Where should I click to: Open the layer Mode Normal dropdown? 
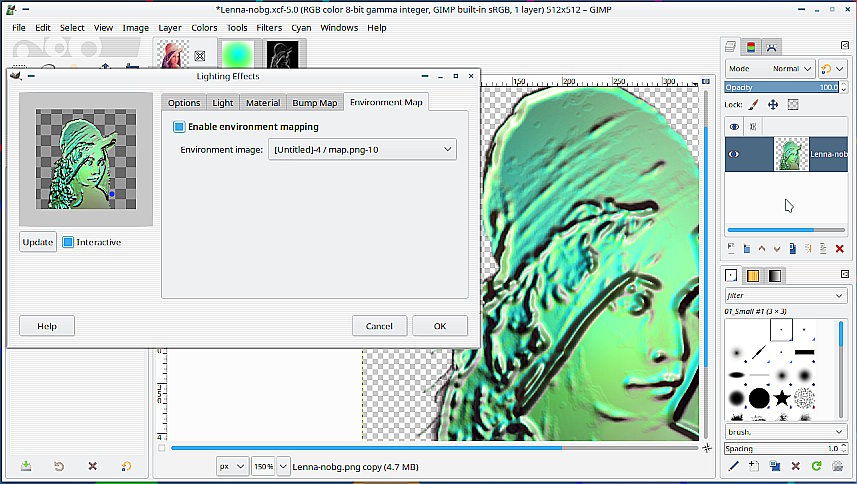(x=771, y=69)
